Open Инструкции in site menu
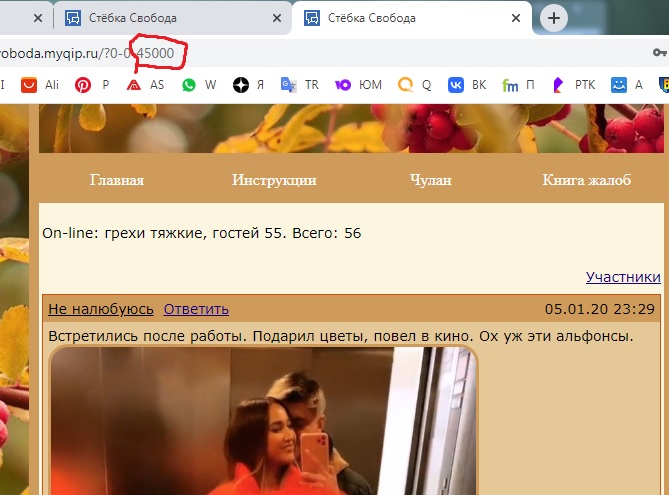 point(274,180)
